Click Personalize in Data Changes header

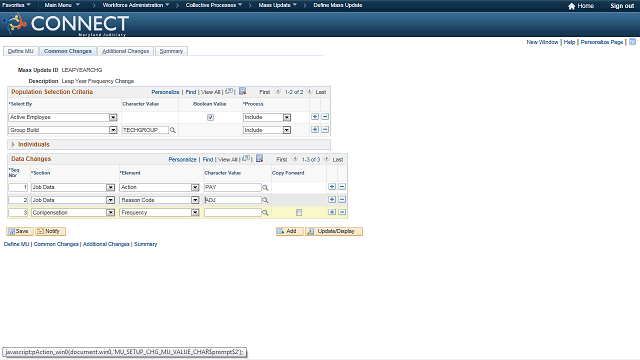coord(182,160)
